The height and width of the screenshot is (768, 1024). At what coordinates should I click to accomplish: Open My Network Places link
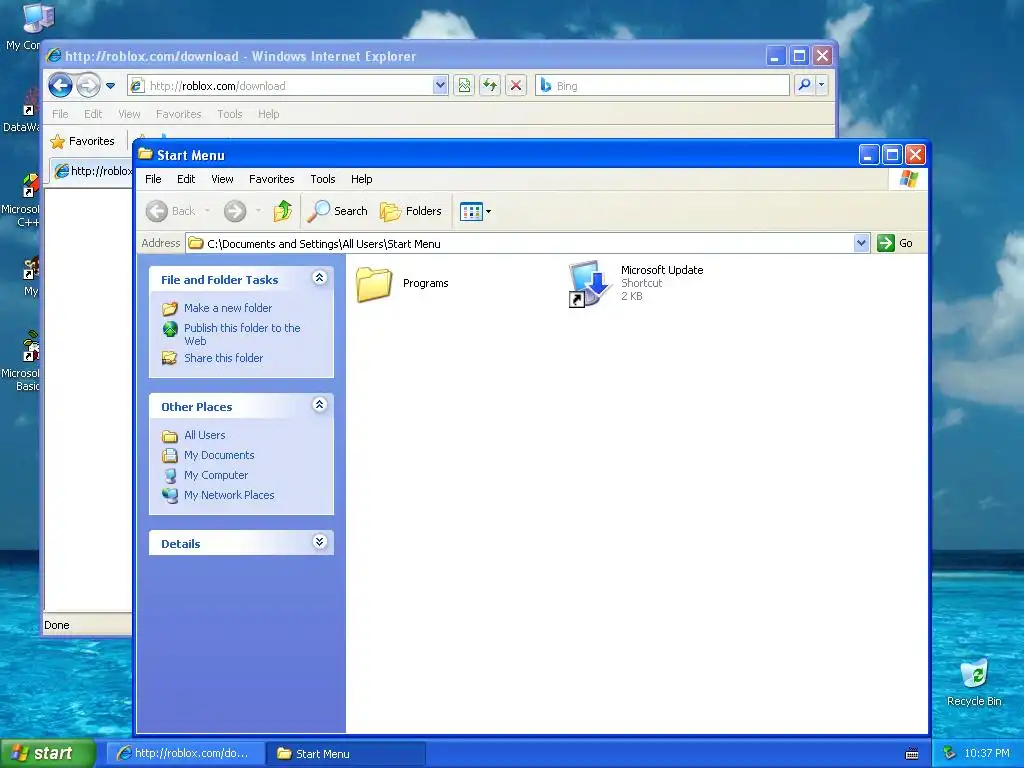(229, 495)
